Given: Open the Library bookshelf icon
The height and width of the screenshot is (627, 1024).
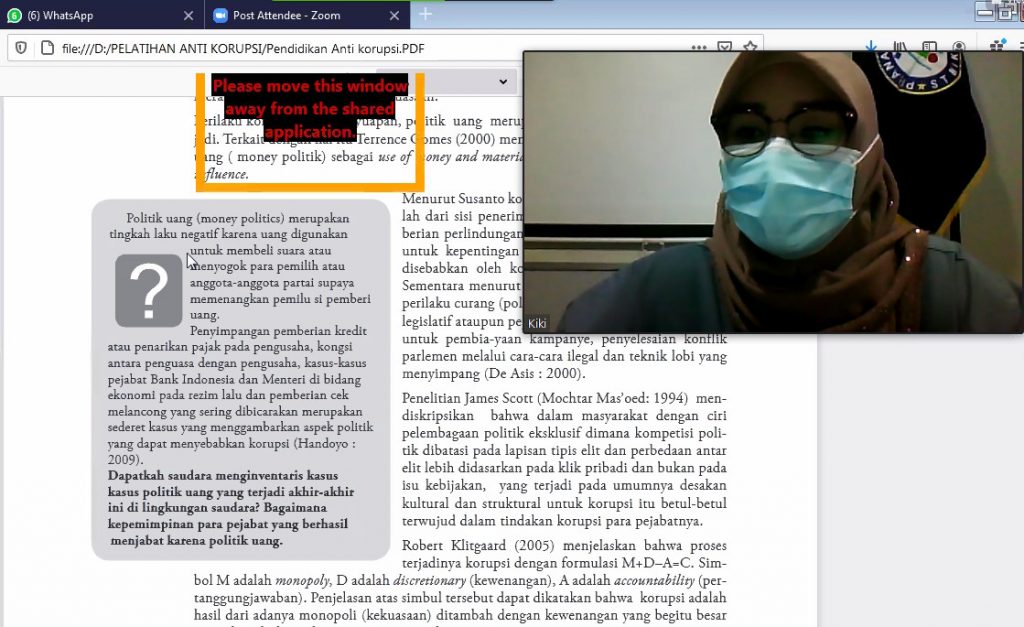Looking at the screenshot, I should (900, 46).
